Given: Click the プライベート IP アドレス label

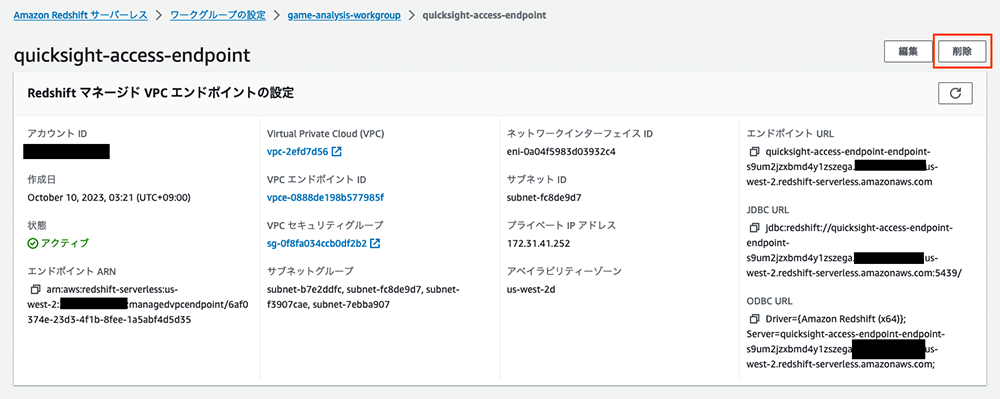Looking at the screenshot, I should click(562, 226).
